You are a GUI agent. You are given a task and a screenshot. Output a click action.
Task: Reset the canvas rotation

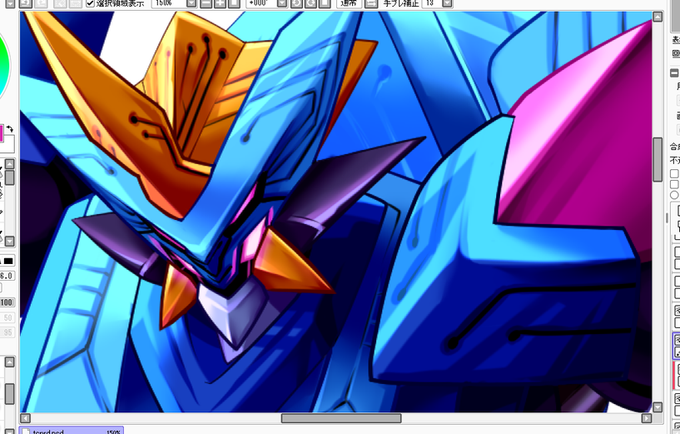[324, 3]
